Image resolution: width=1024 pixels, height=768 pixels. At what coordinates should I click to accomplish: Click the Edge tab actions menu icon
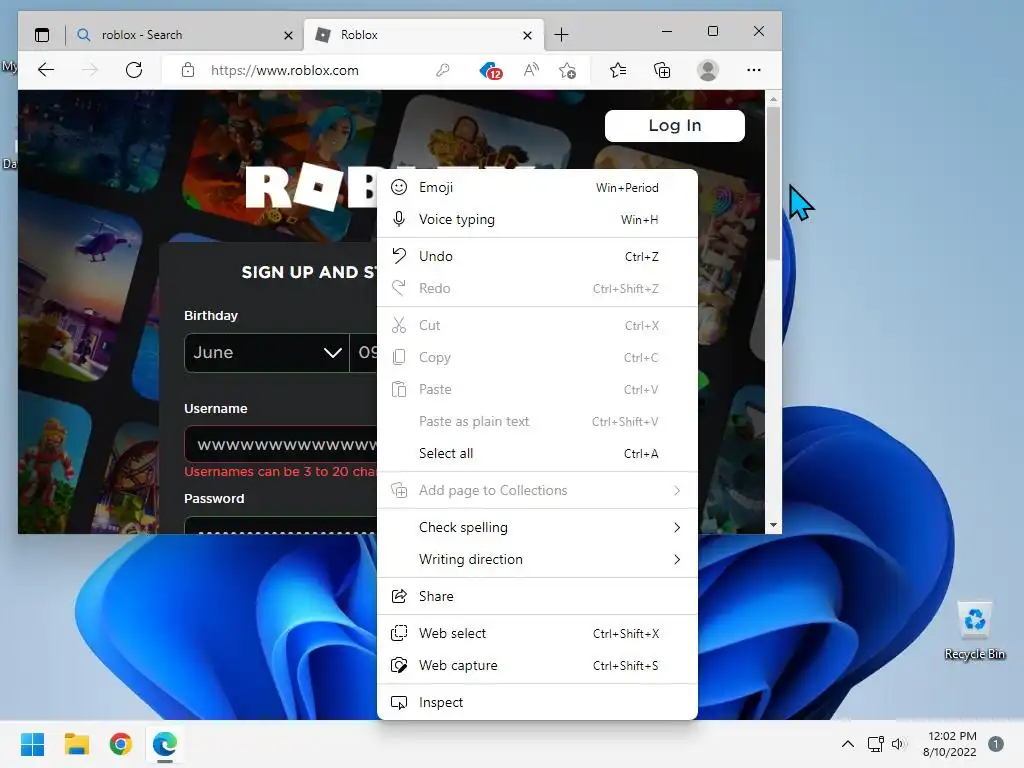(42, 35)
